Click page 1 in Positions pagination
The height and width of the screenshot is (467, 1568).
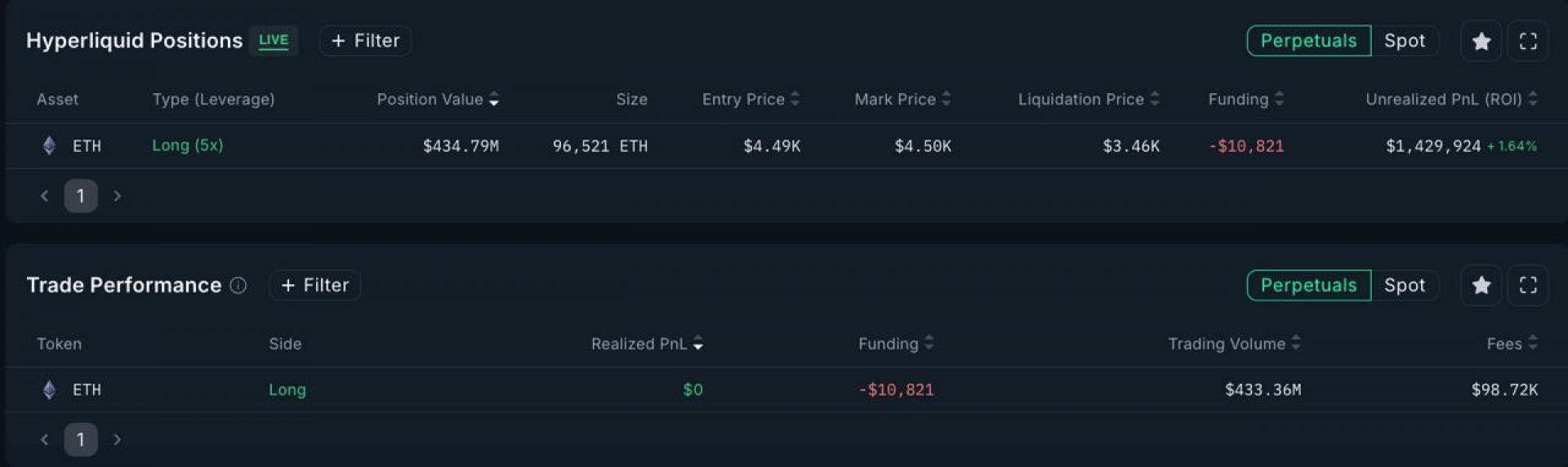(81, 196)
